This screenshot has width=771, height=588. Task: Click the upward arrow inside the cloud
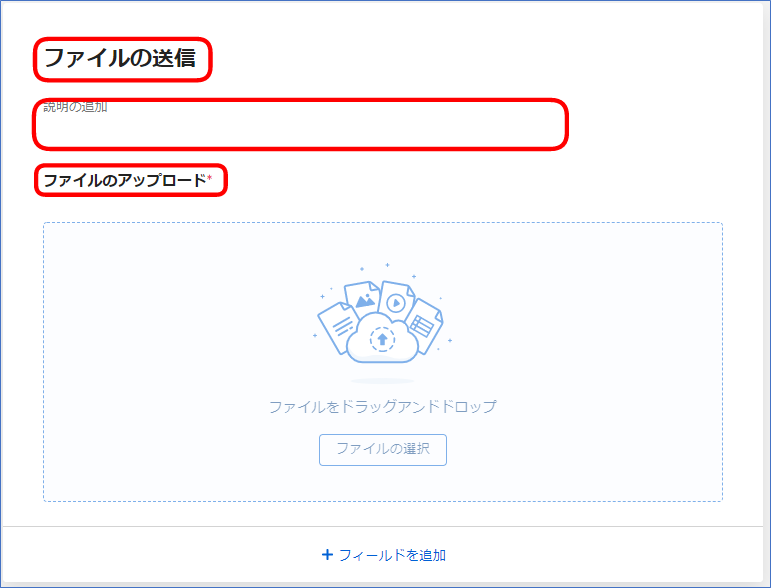coord(383,339)
